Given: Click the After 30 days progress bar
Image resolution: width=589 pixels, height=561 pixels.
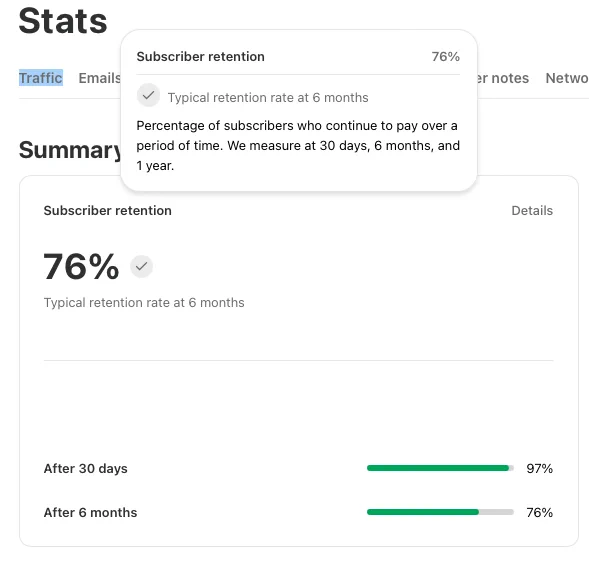Looking at the screenshot, I should (440, 468).
